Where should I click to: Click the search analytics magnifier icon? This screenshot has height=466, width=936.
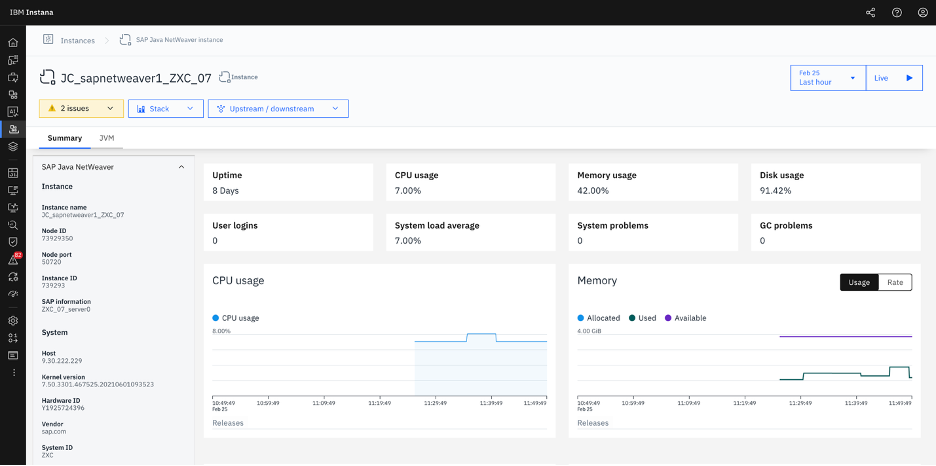[13, 225]
